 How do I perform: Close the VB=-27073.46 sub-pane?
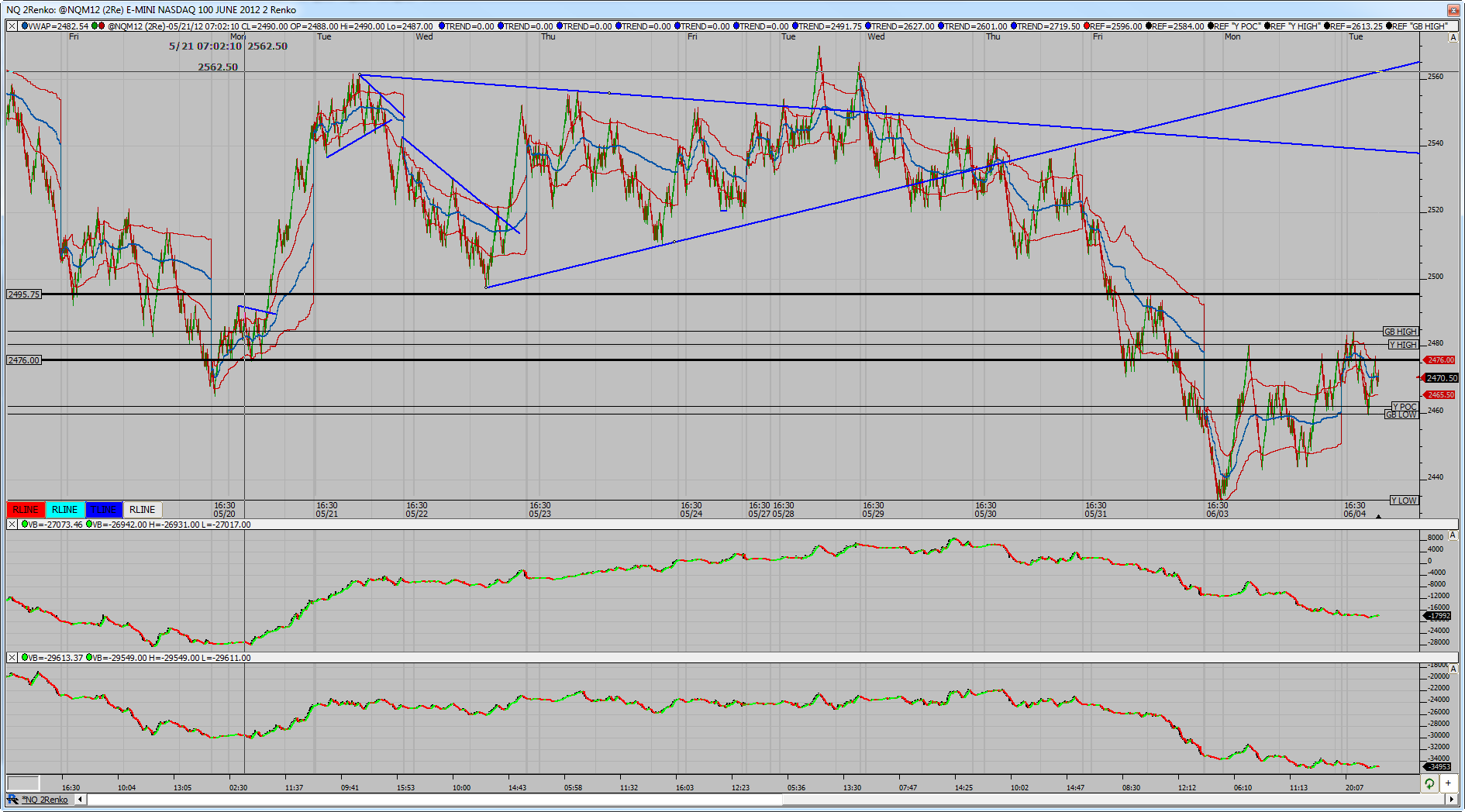pos(12,525)
